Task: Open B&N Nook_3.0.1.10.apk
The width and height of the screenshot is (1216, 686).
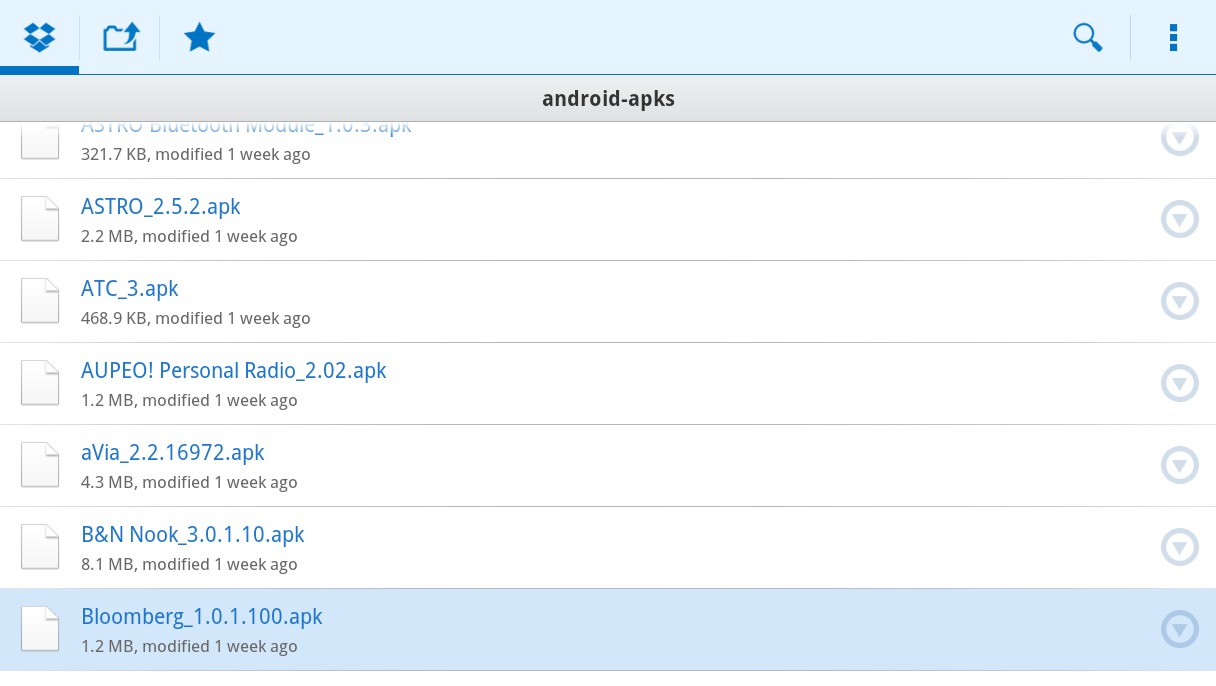Action: [608, 548]
